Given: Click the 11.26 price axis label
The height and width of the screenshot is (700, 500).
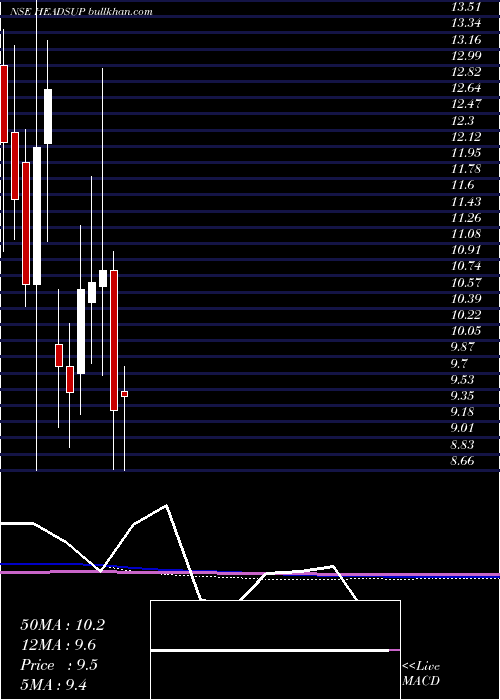Looking at the screenshot, I should click(x=466, y=218).
